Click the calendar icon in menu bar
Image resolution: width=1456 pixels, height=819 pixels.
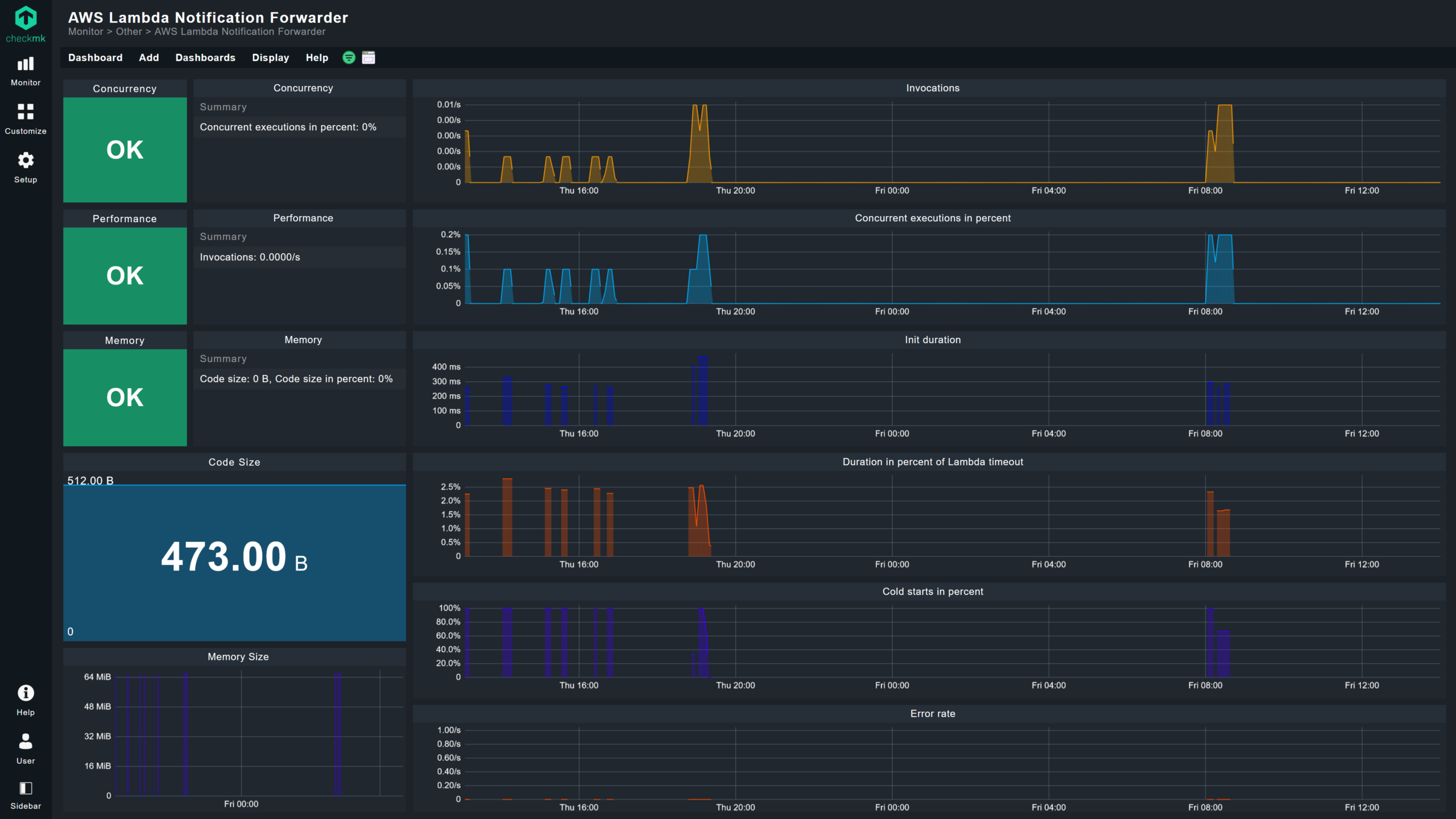pyautogui.click(x=369, y=57)
